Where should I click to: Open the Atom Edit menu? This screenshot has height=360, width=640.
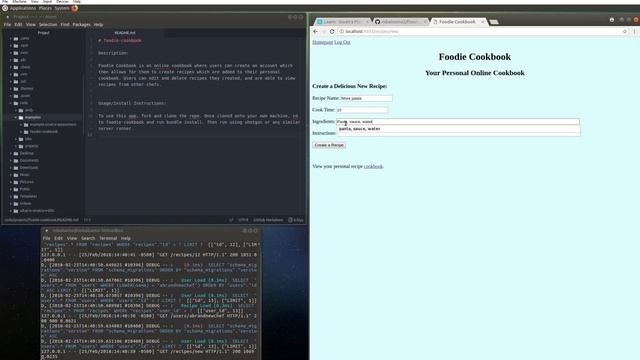tap(18, 24)
